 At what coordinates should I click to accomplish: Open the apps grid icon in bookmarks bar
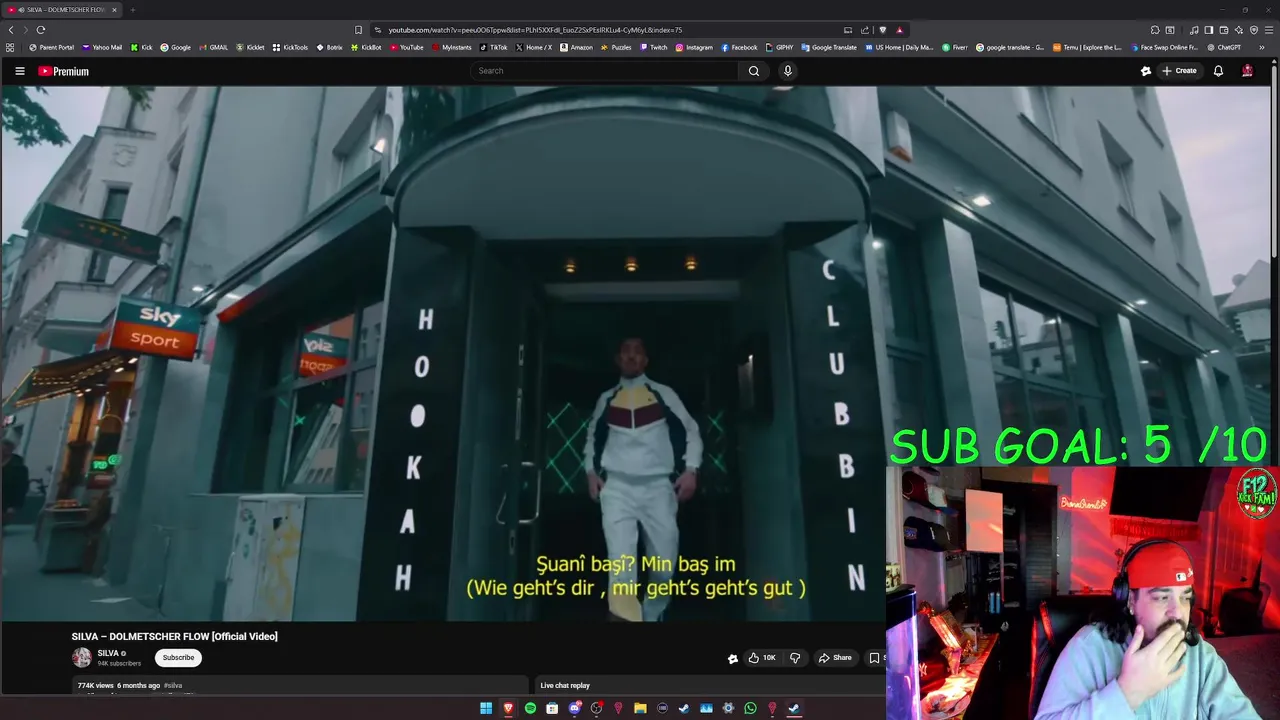click(x=10, y=47)
